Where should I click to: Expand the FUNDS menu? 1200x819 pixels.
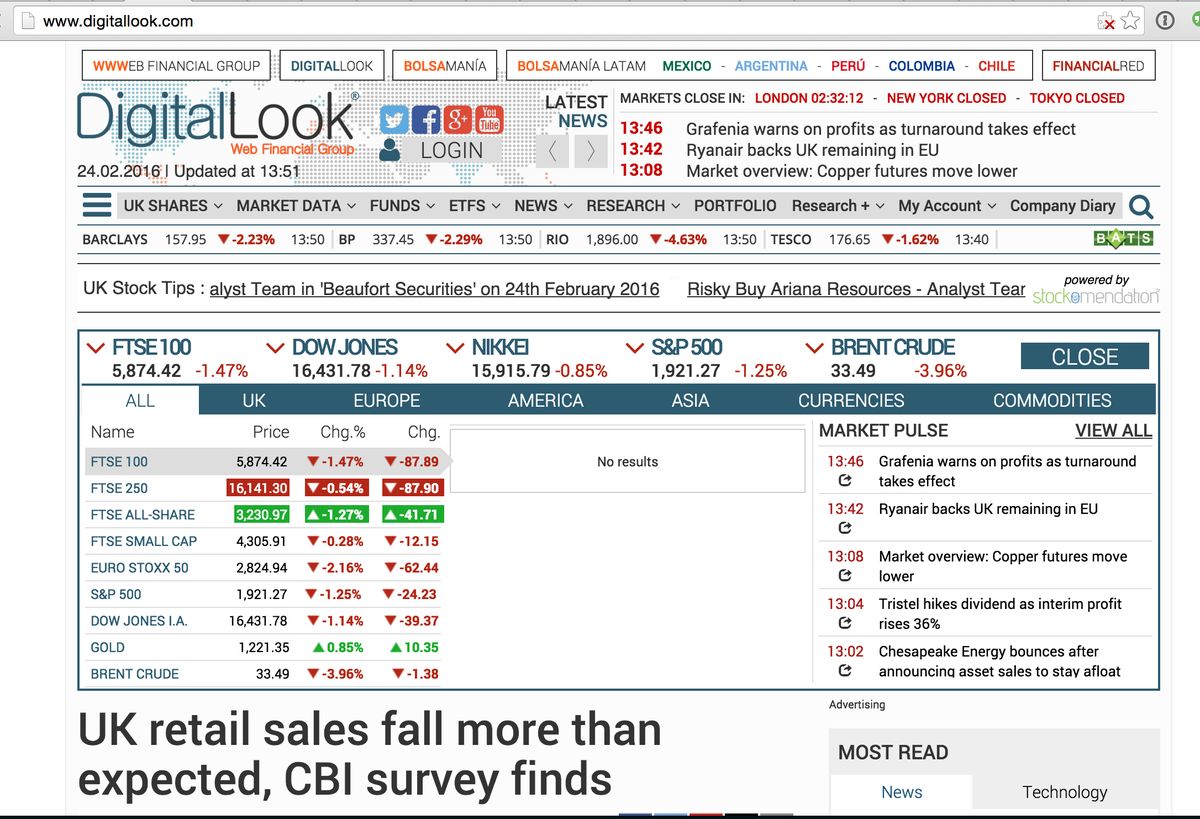pyautogui.click(x=402, y=205)
